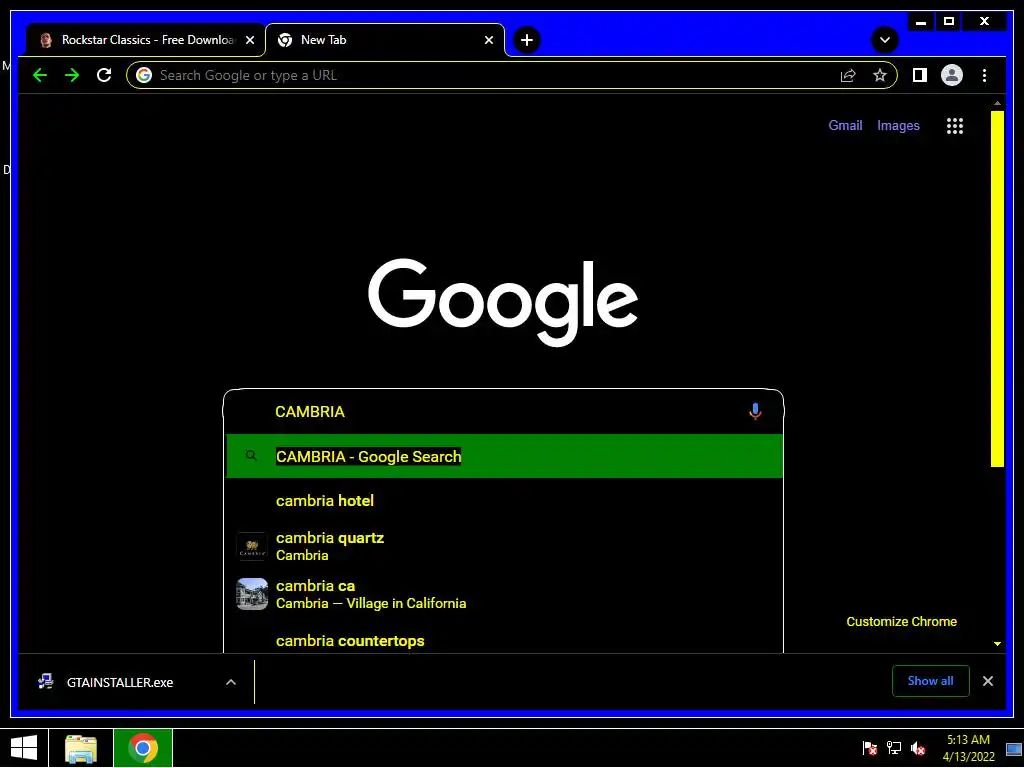The width and height of the screenshot is (1024, 768).
Task: Click Customize Chrome
Action: pyautogui.click(x=901, y=622)
